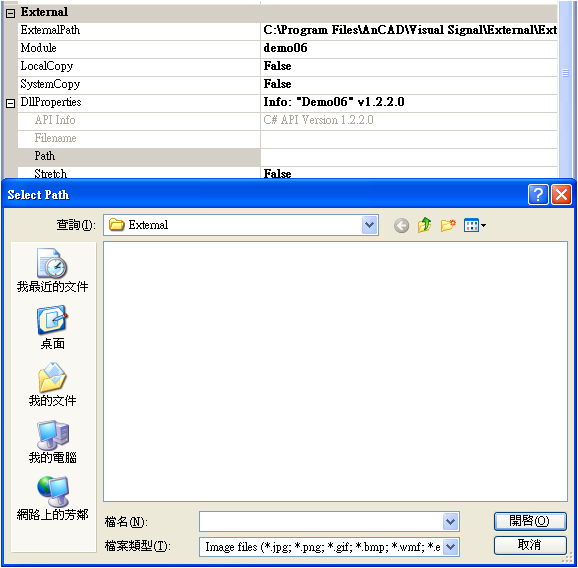Create a new folder
This screenshot has width=578, height=568.
(448, 225)
